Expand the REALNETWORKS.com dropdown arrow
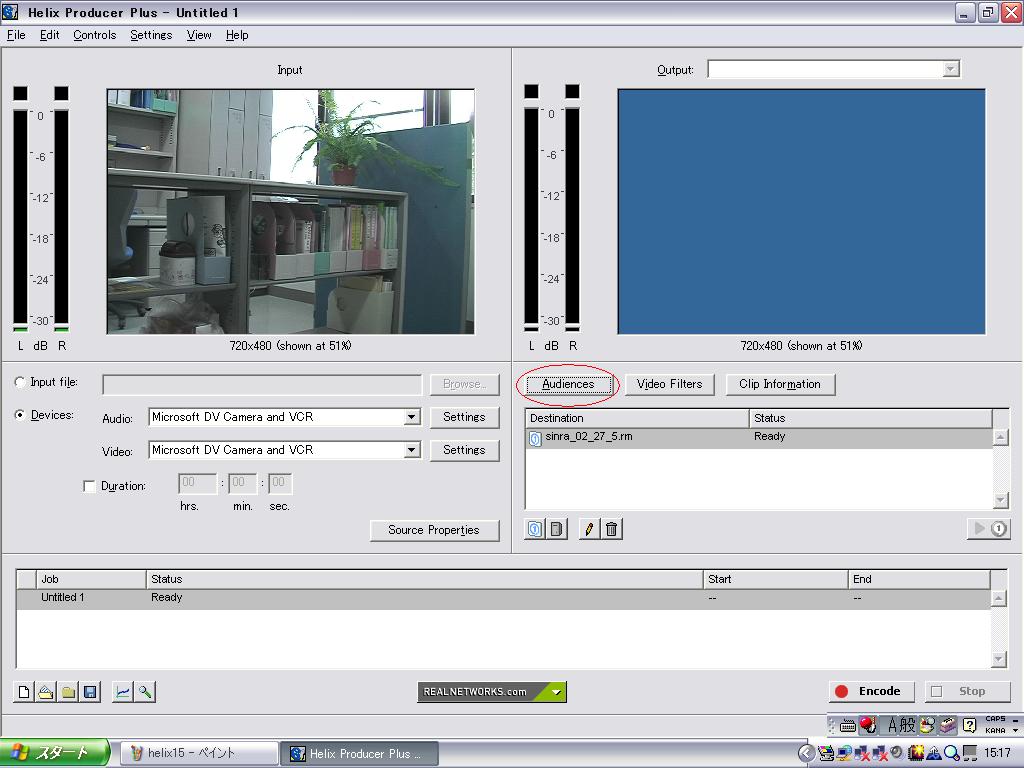1024x768 pixels. (x=556, y=692)
